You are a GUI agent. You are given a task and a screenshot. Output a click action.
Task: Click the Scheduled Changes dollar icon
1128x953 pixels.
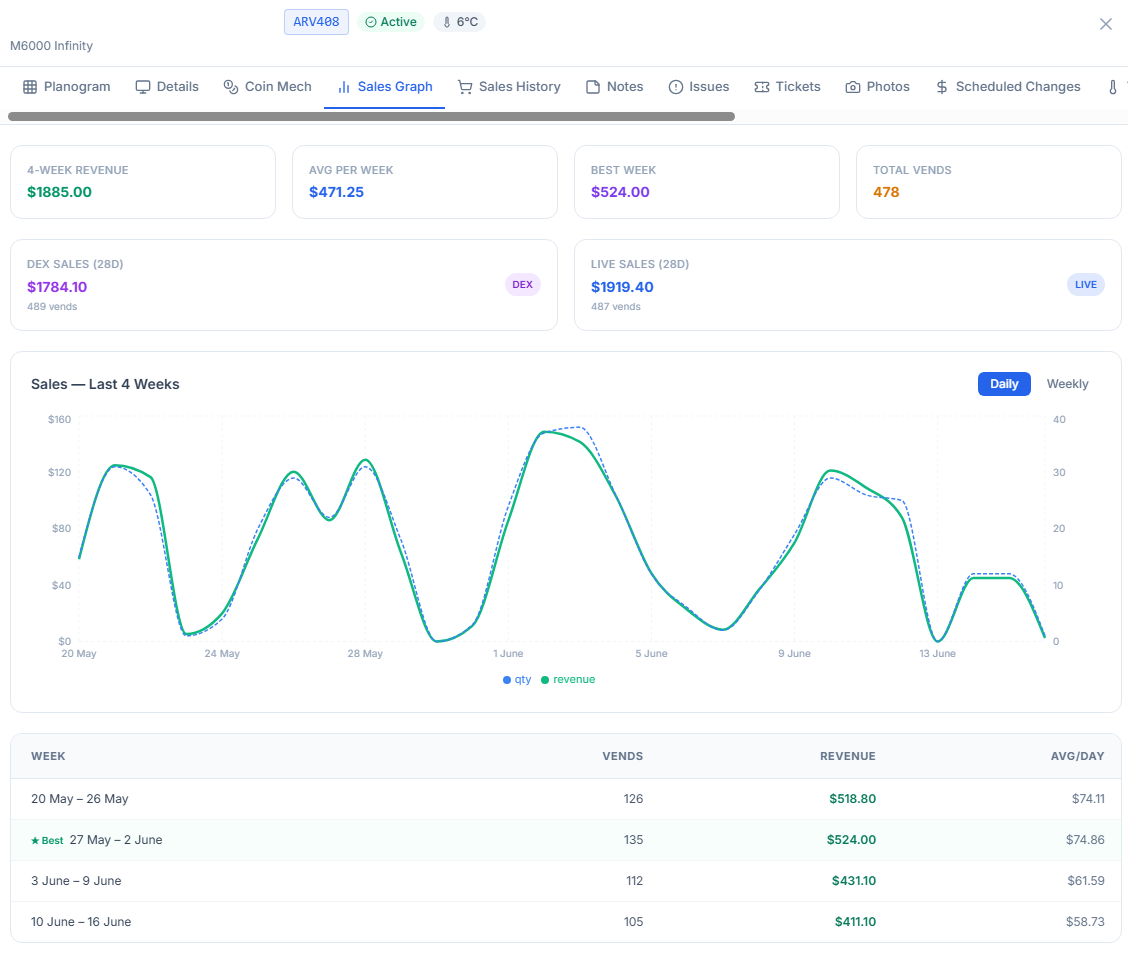(942, 87)
